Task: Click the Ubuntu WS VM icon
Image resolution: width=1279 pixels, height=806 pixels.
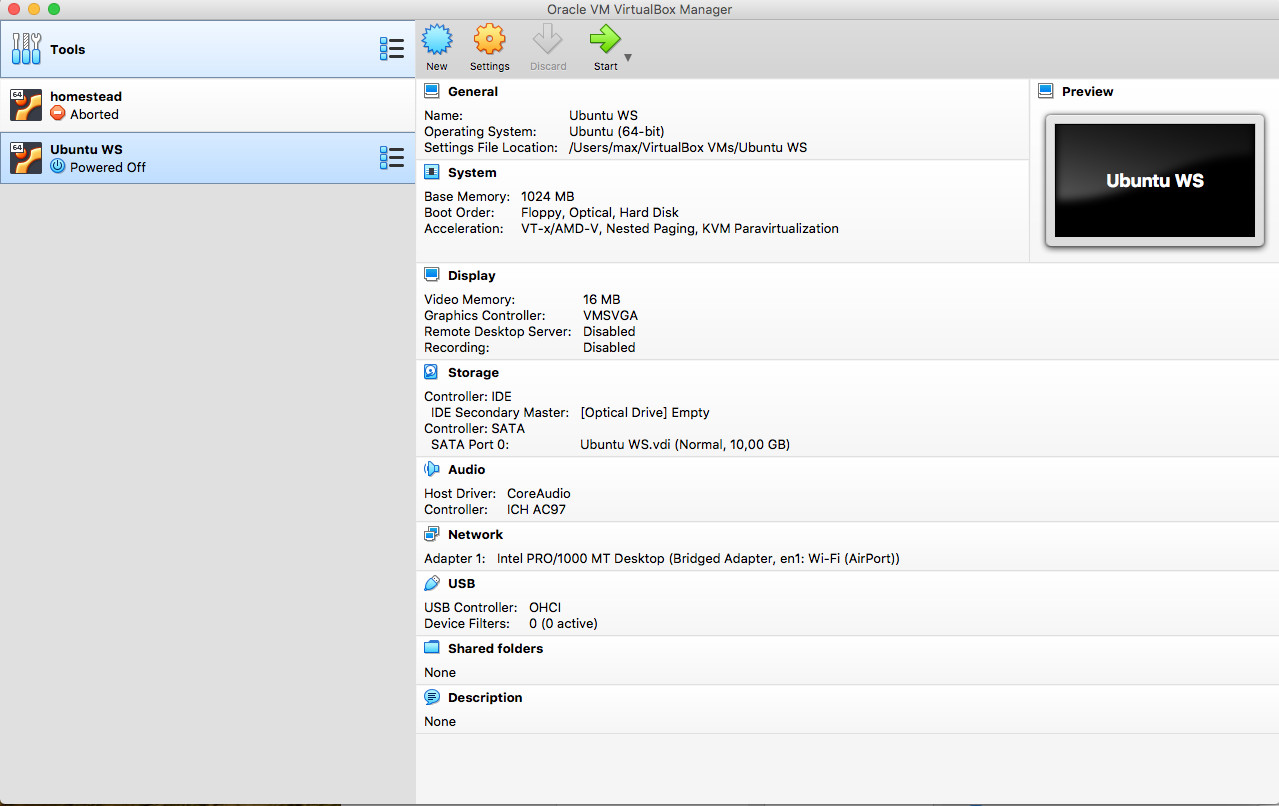Action: (x=26, y=158)
